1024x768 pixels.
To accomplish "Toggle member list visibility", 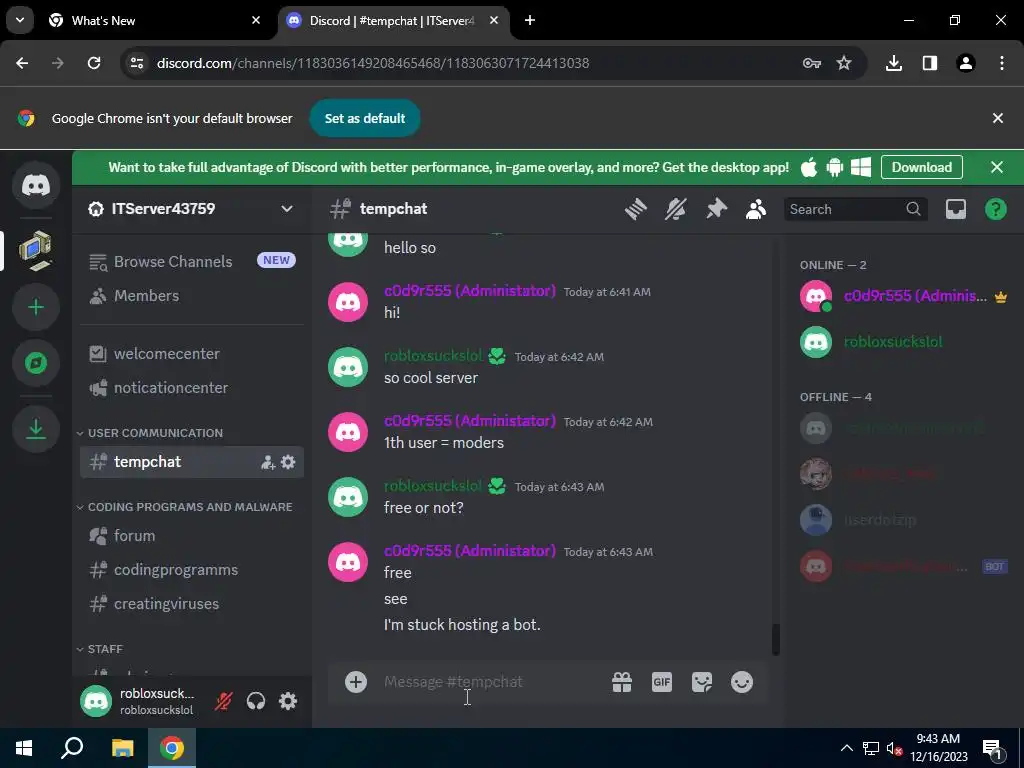I will [x=756, y=209].
